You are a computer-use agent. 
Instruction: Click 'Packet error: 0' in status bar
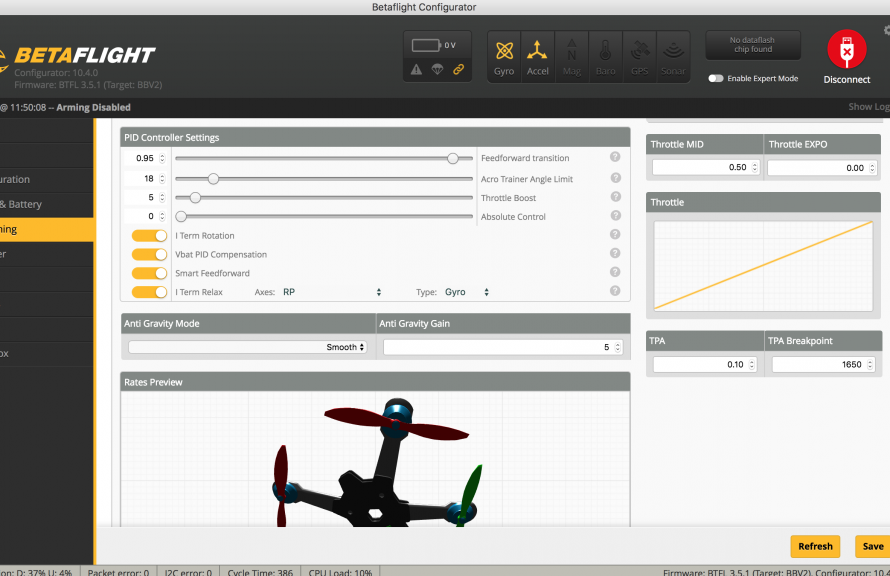118,572
